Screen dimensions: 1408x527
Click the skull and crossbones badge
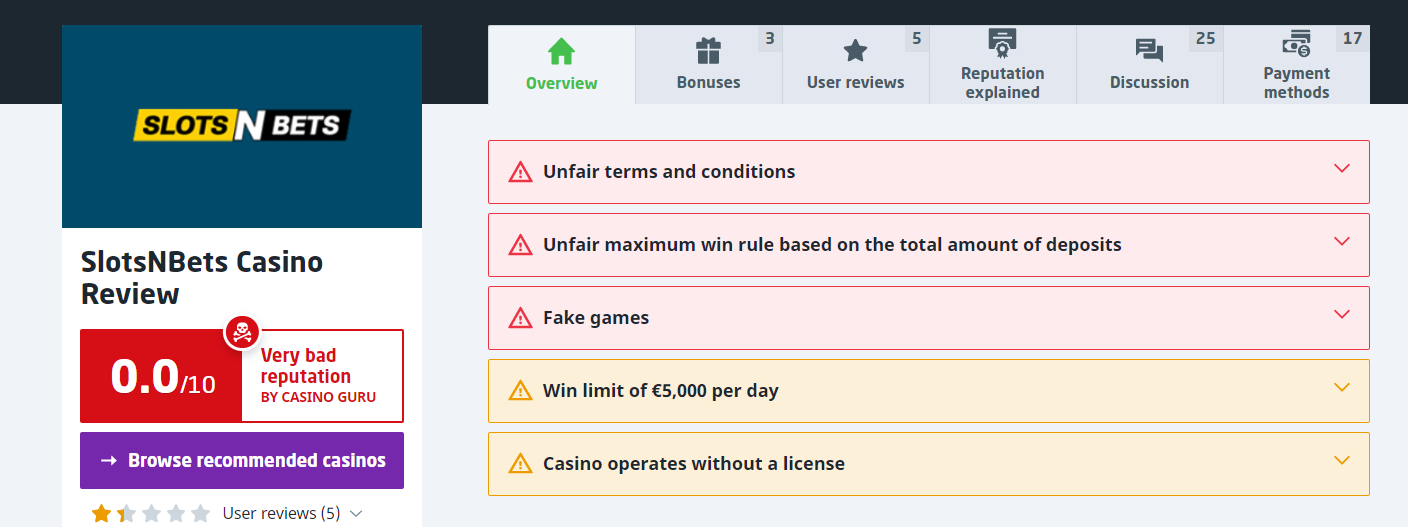[x=242, y=331]
